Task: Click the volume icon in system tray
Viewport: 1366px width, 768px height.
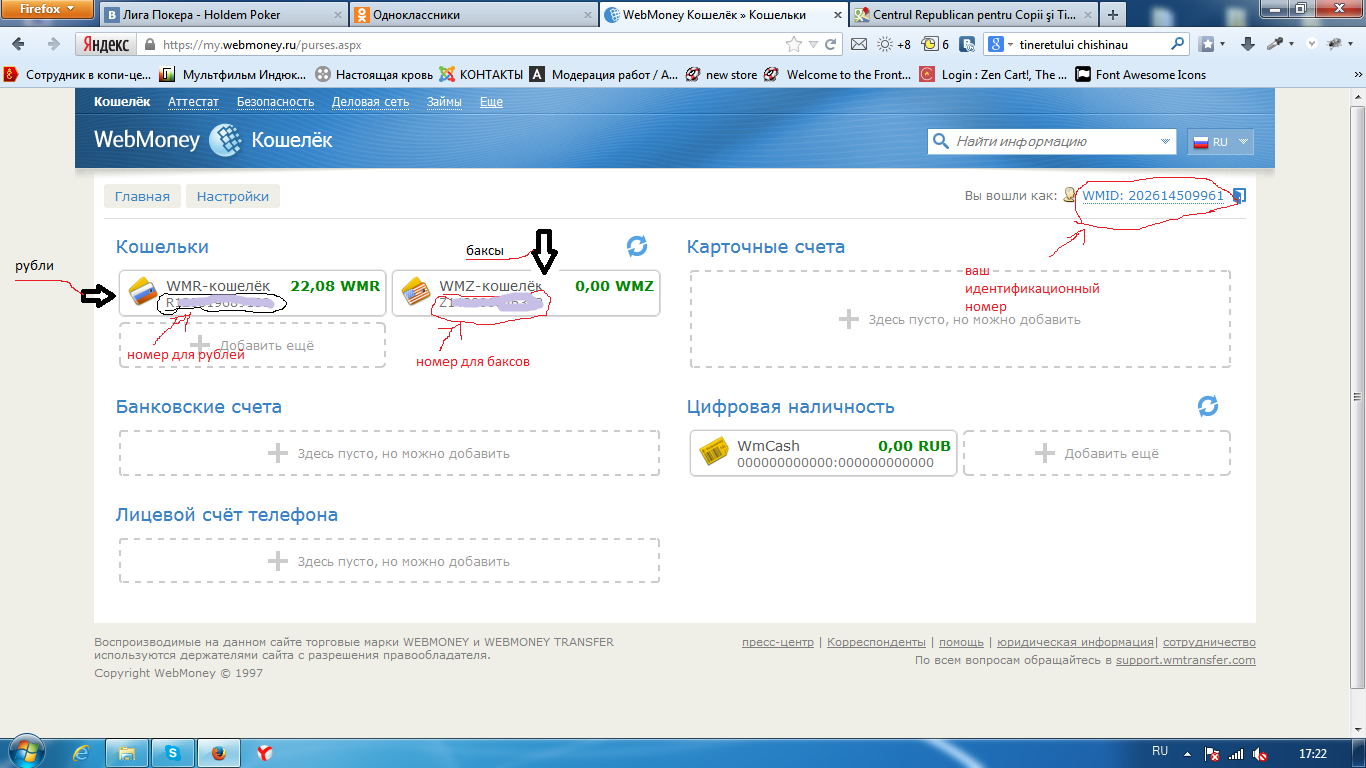Action: (x=1261, y=753)
